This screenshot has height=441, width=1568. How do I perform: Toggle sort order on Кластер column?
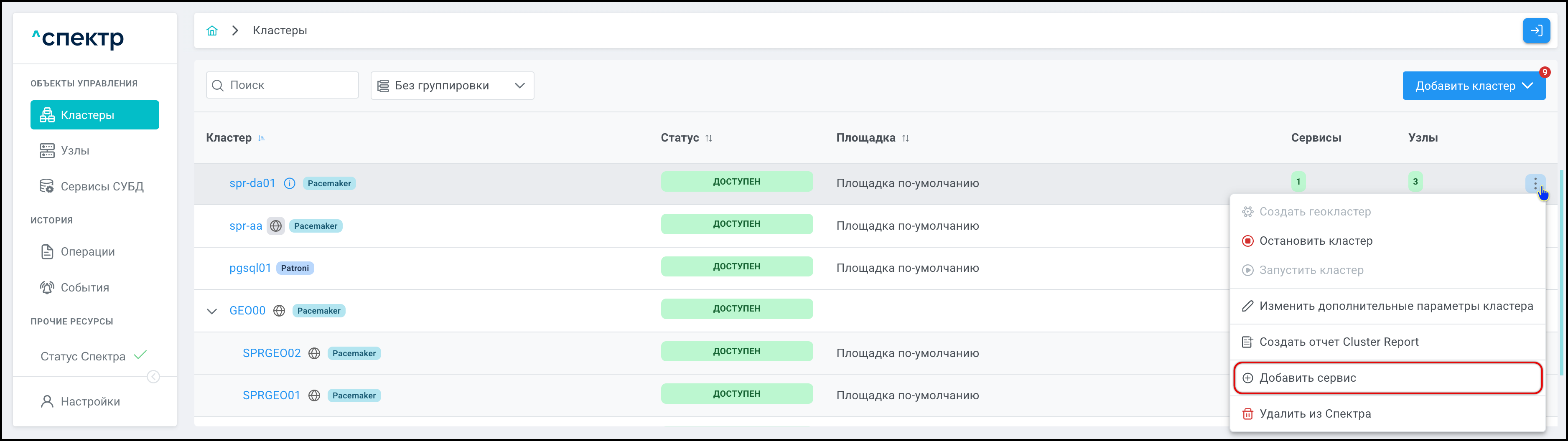261,138
